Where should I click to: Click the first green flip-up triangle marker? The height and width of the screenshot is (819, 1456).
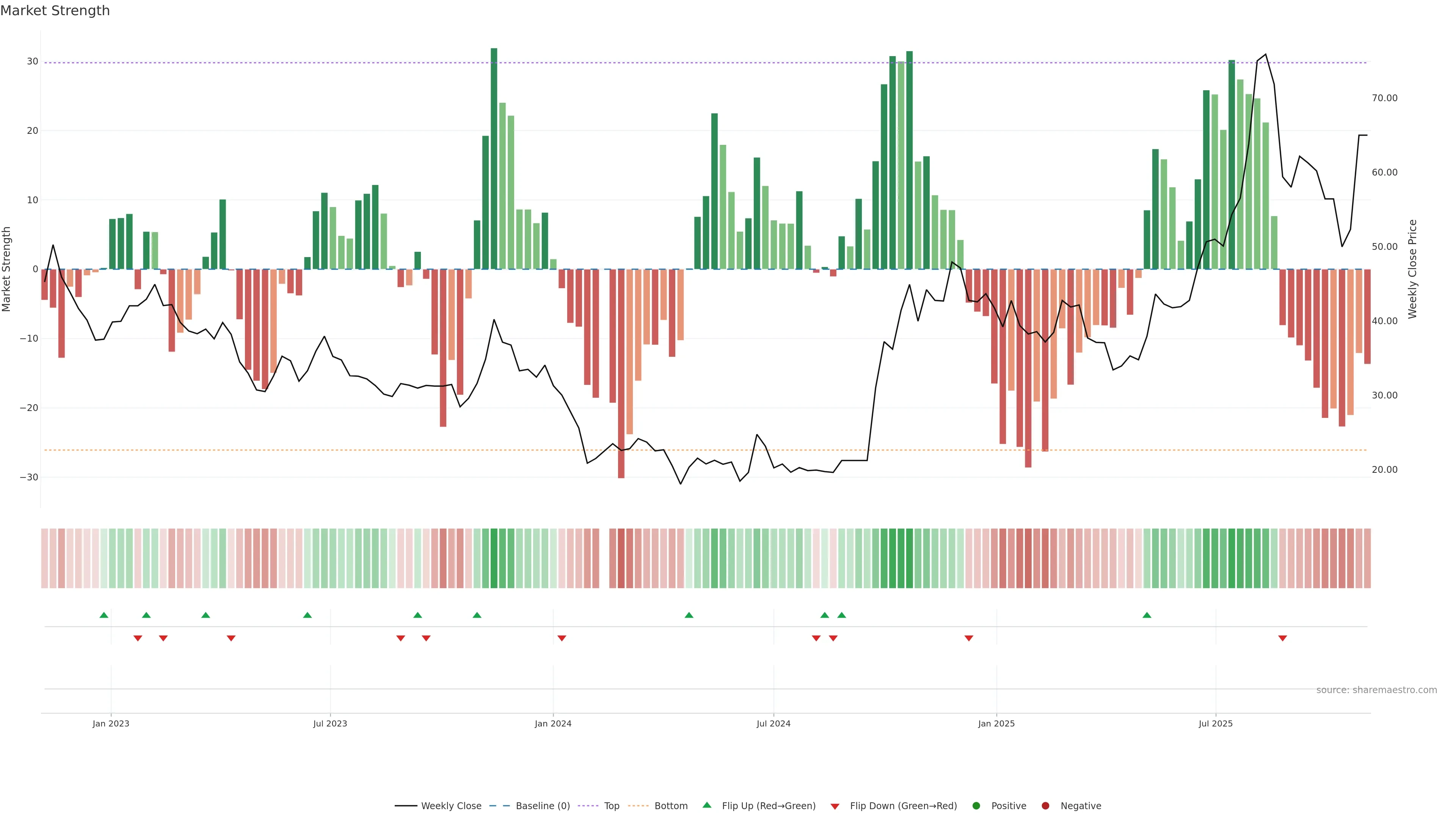[x=104, y=615]
